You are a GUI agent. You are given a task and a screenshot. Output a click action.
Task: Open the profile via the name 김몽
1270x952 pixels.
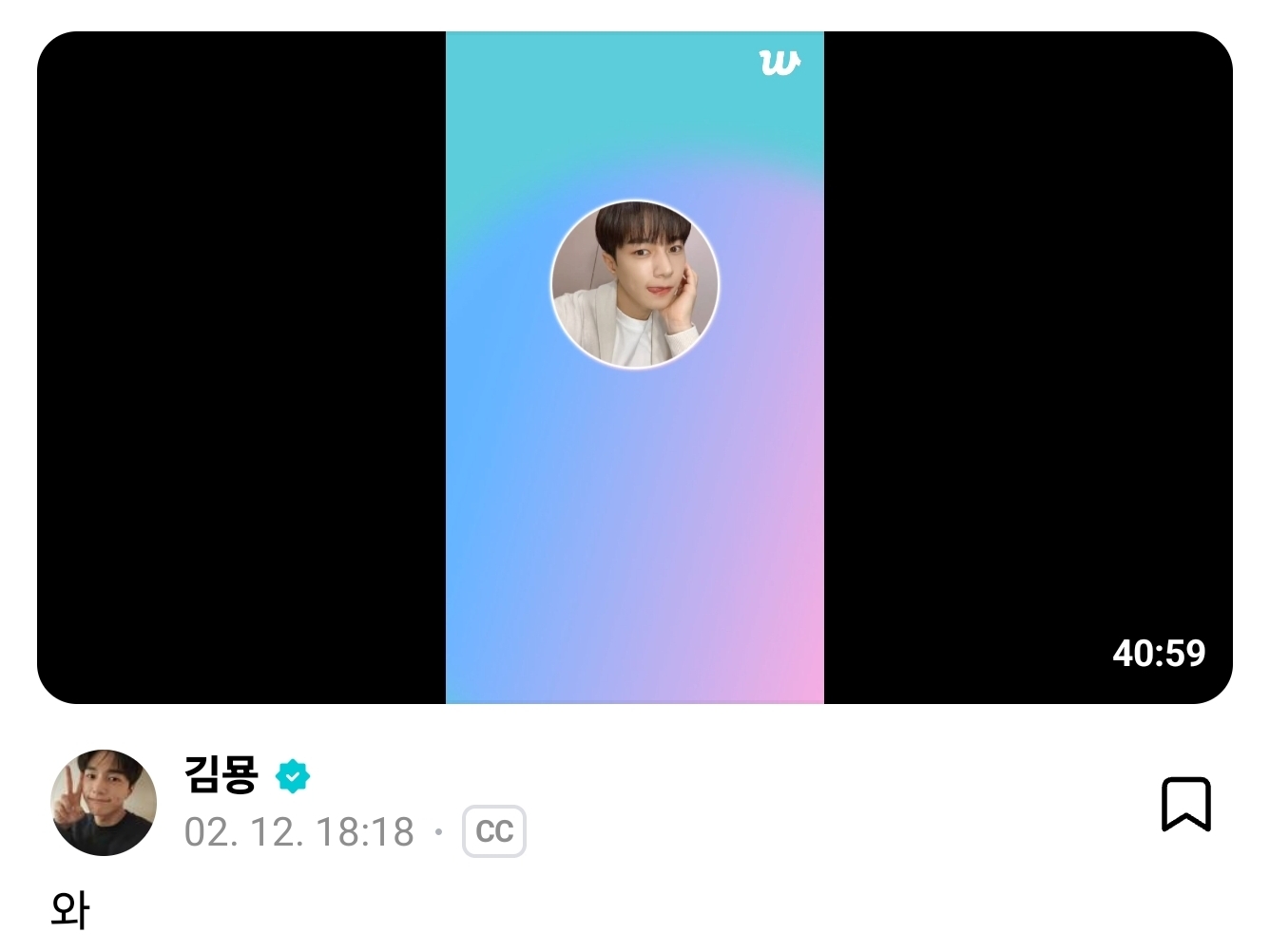(221, 775)
